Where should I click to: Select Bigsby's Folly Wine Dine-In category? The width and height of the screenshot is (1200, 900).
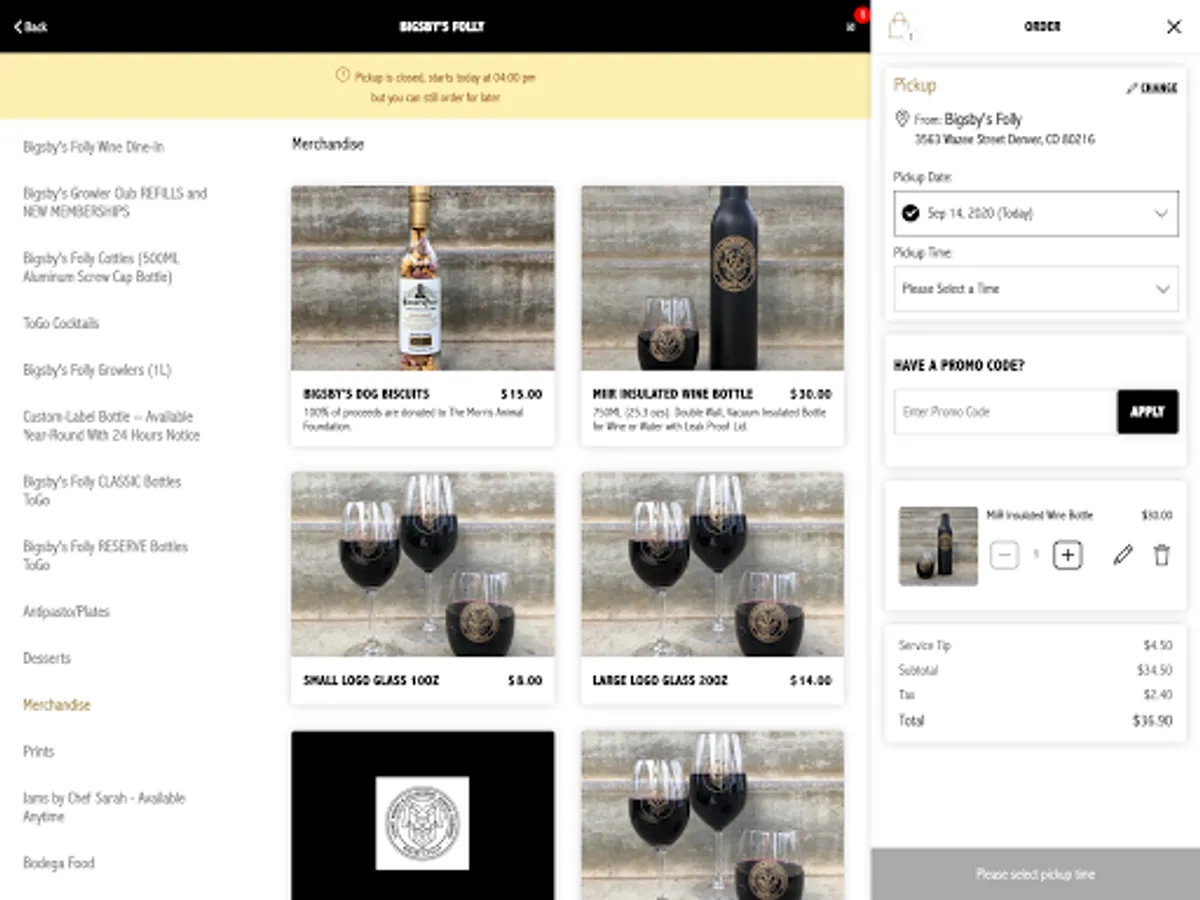pyautogui.click(x=94, y=147)
